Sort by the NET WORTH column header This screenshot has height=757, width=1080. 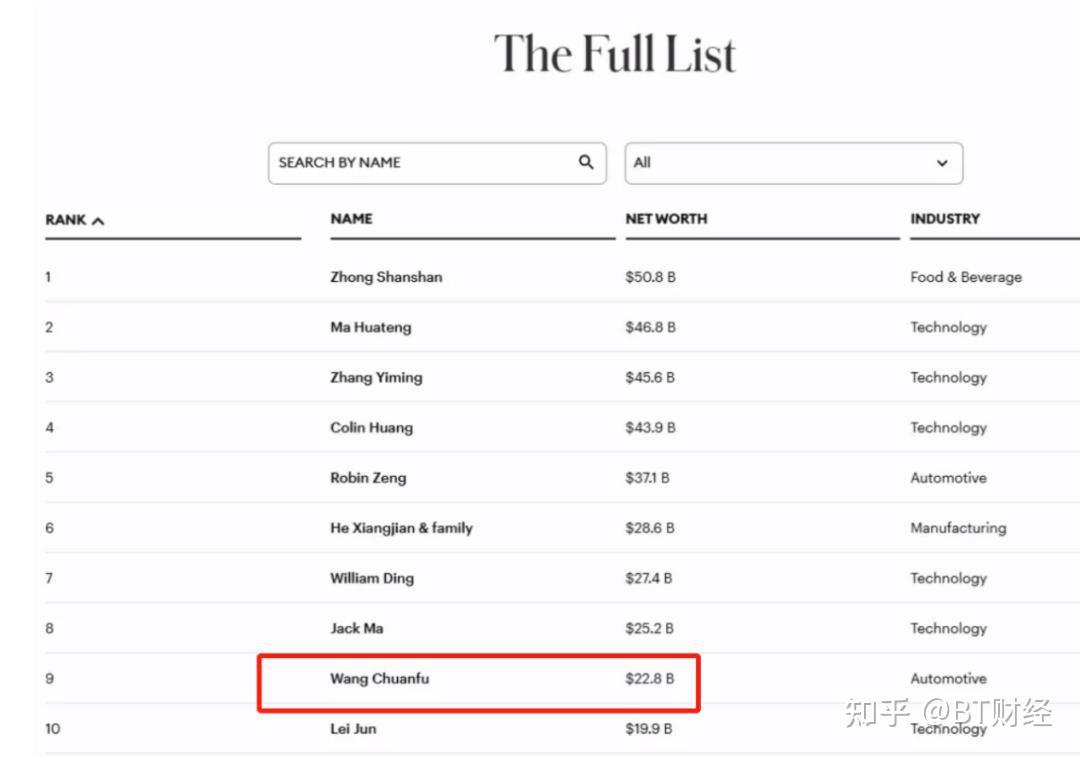(x=666, y=219)
